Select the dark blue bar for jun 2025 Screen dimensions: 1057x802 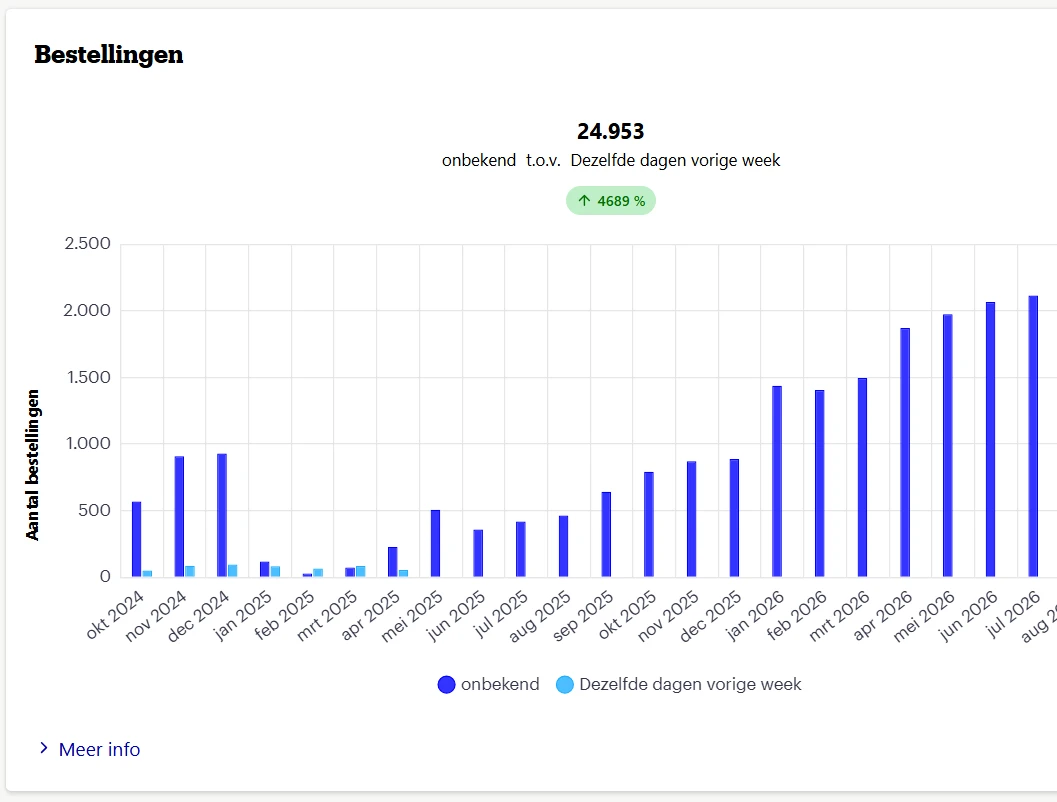(x=478, y=553)
